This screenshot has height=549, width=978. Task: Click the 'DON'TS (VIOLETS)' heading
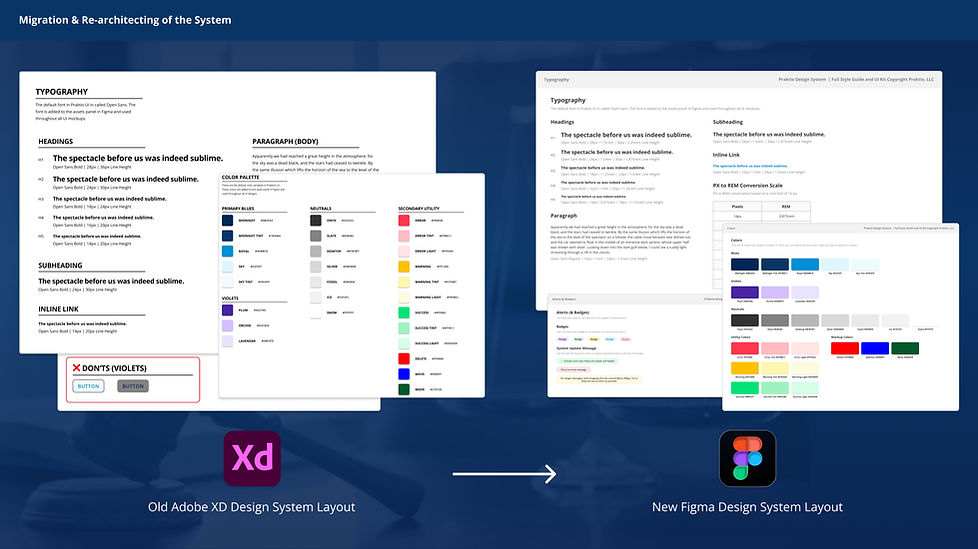pyautogui.click(x=114, y=368)
